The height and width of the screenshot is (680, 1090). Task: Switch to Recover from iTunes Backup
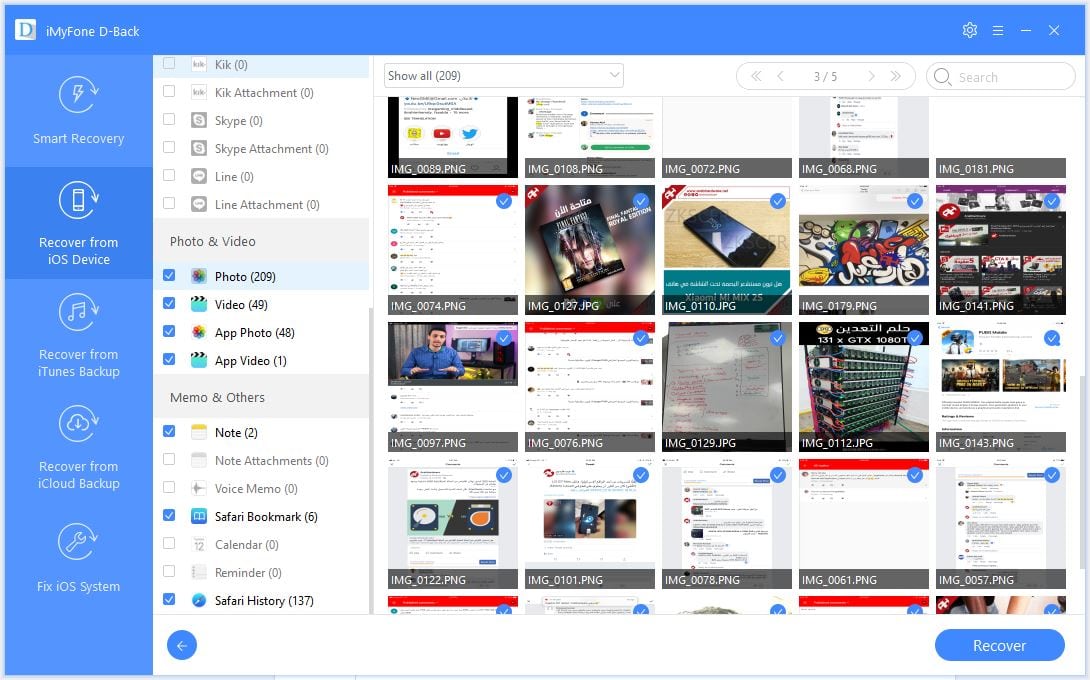point(79,334)
